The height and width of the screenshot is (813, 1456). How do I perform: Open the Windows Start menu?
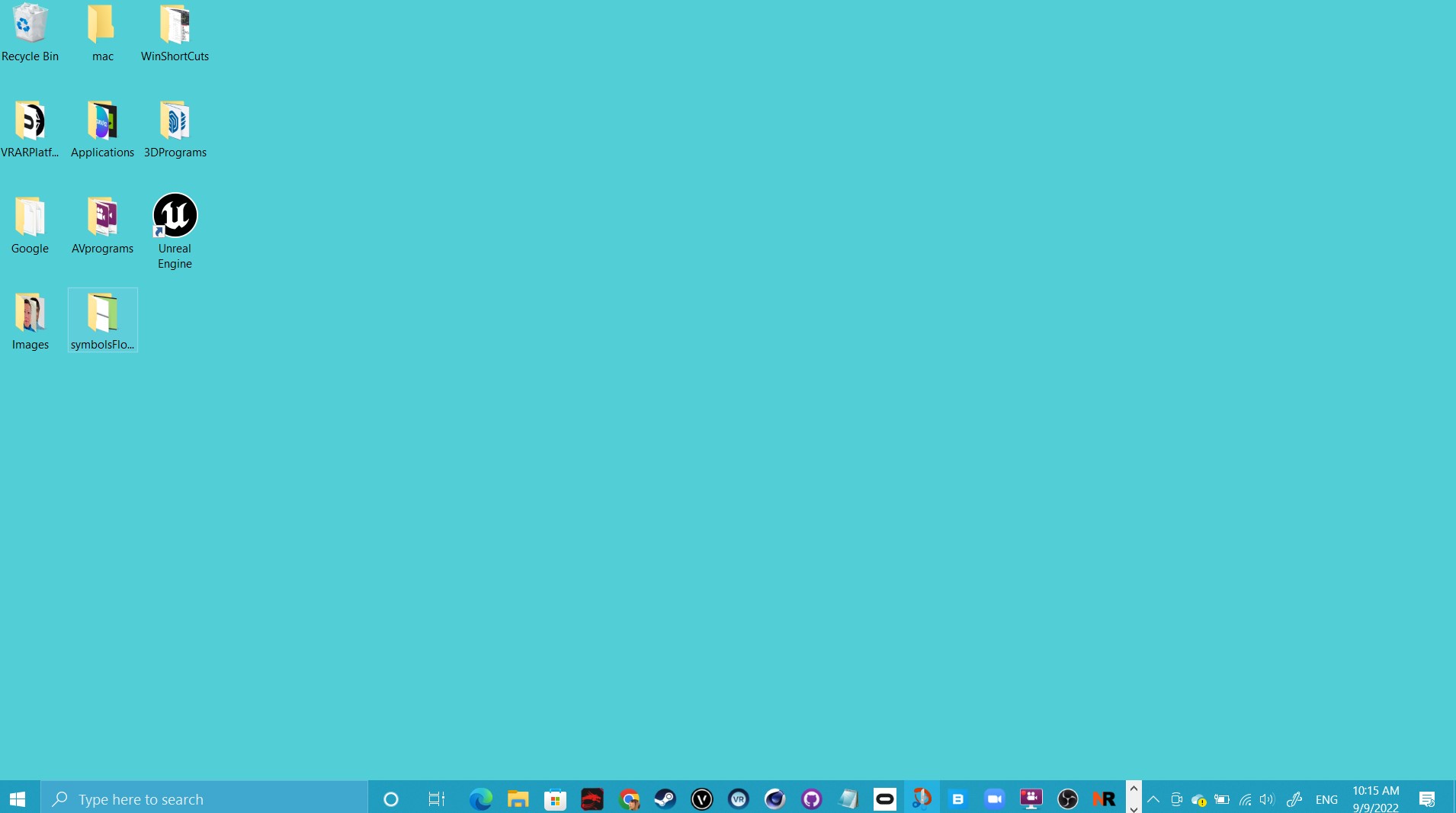pyautogui.click(x=18, y=799)
